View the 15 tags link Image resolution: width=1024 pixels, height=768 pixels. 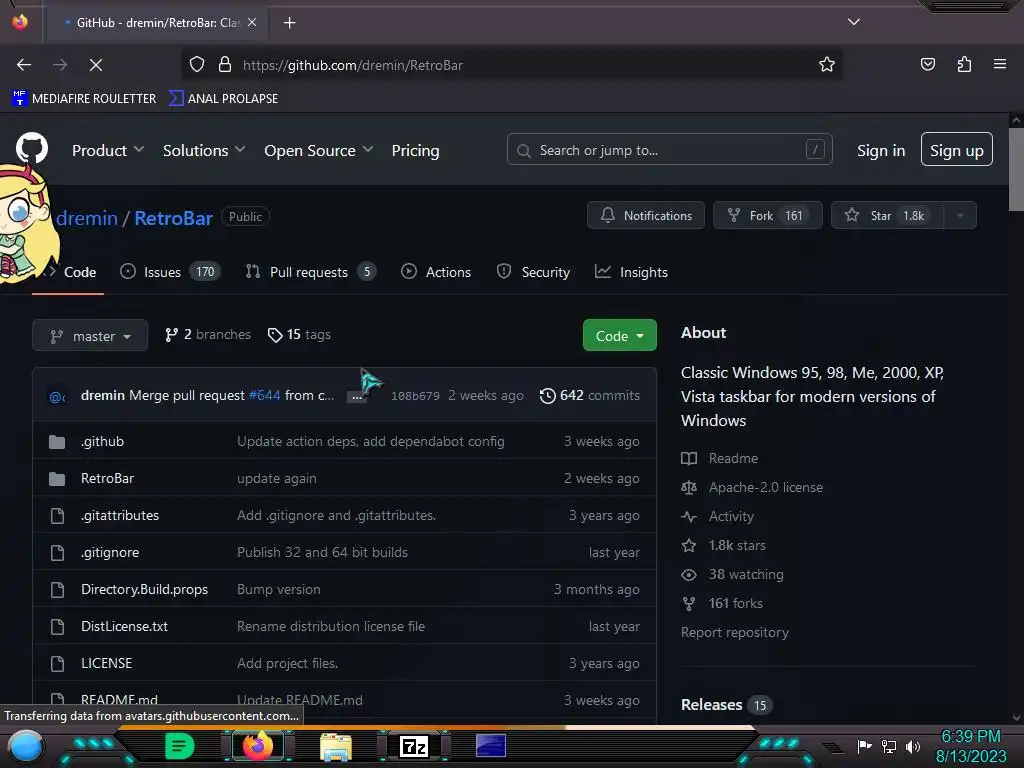299,334
